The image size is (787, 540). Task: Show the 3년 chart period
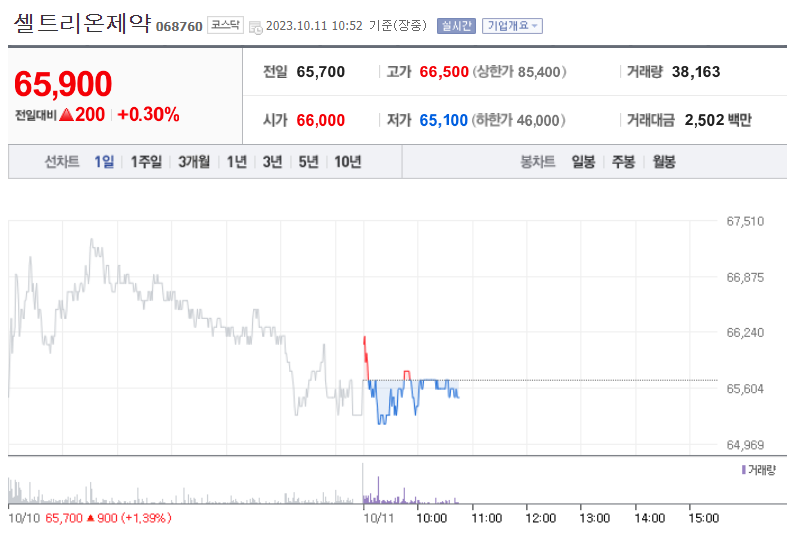(x=273, y=162)
